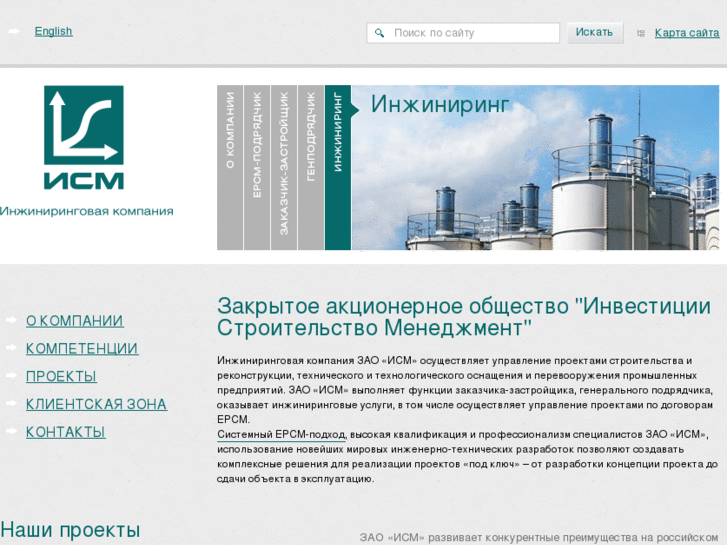
Task: Click the industrial tanks banner image
Action: tap(536, 167)
